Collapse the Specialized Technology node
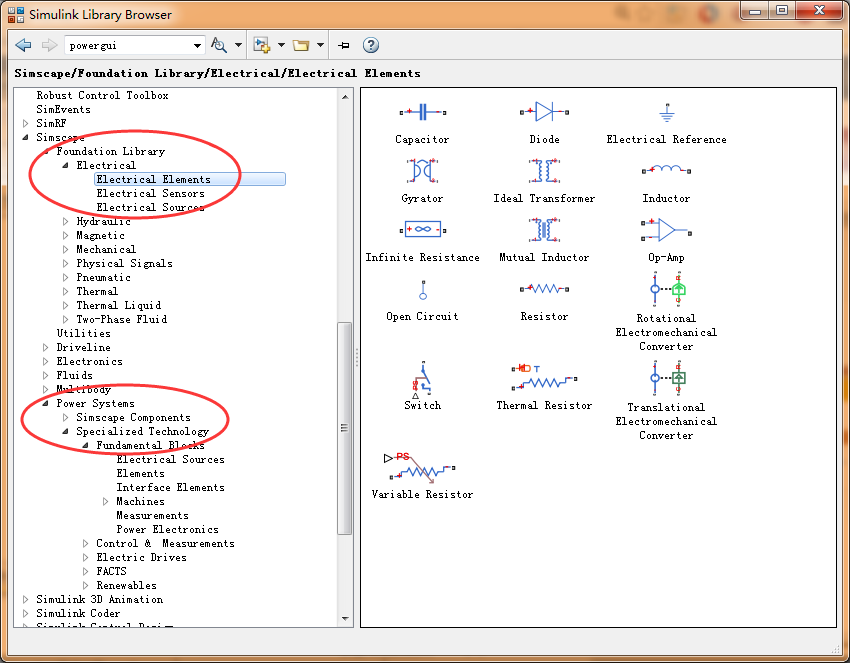Screen dimensions: 850x663 pyautogui.click(x=65, y=432)
